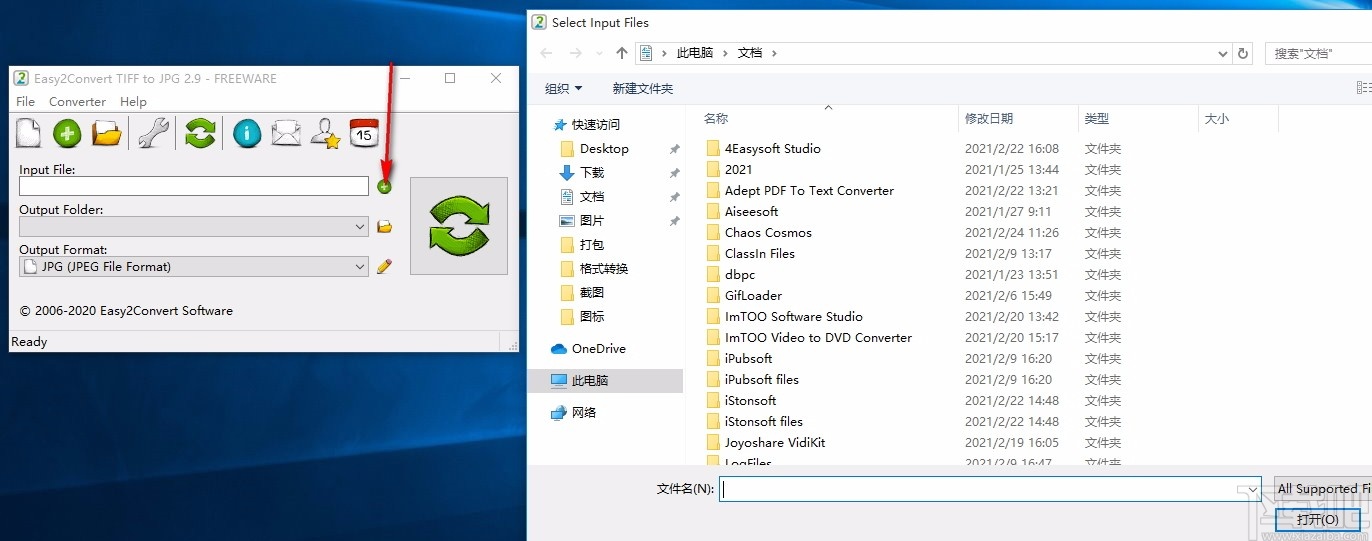The image size is (1372, 541).
Task: Expand the Output Folder dropdown
Action: click(360, 227)
